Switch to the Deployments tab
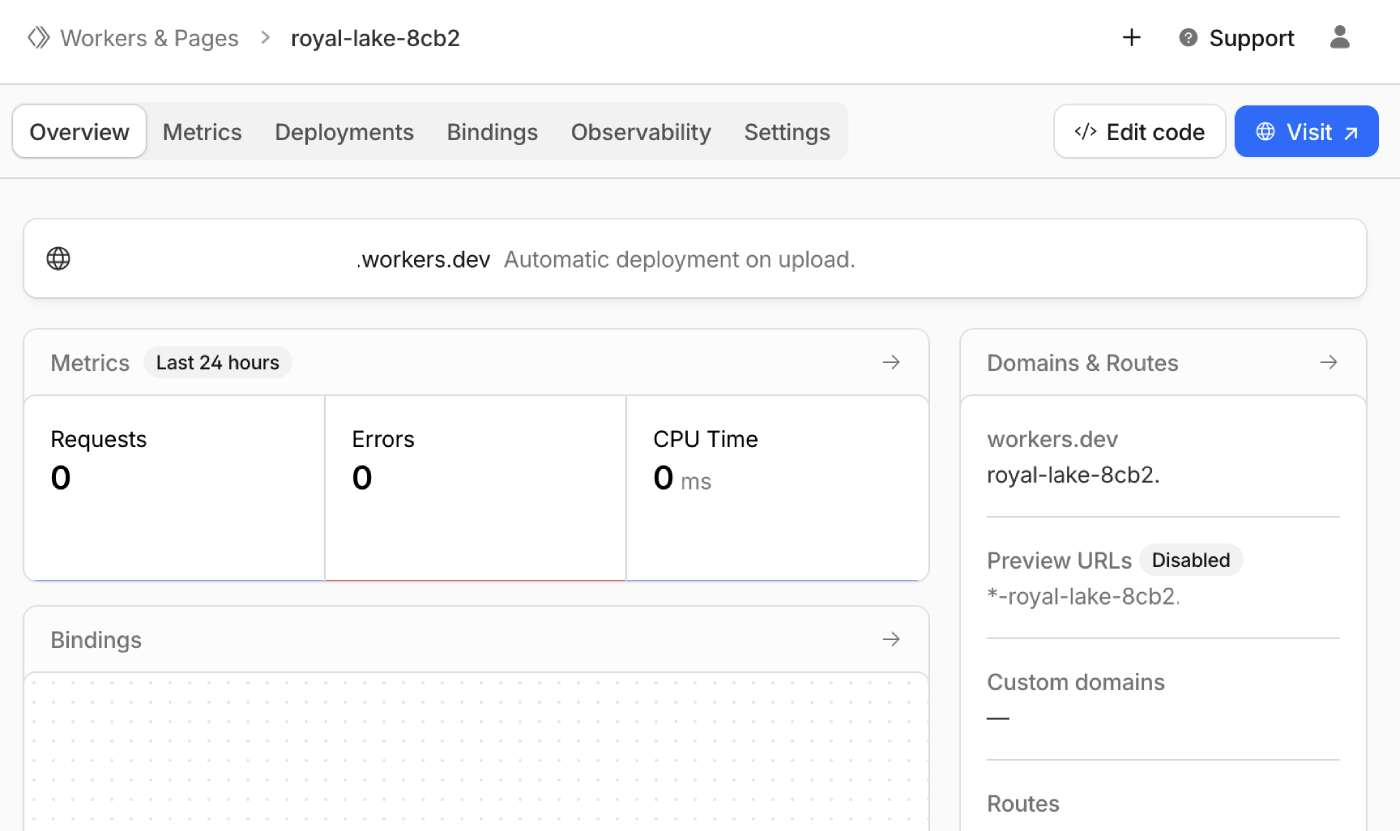The image size is (1400, 831). [x=344, y=131]
